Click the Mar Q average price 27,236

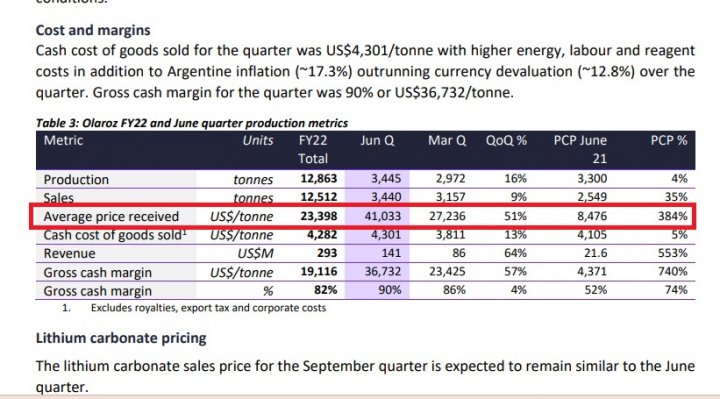pos(447,216)
